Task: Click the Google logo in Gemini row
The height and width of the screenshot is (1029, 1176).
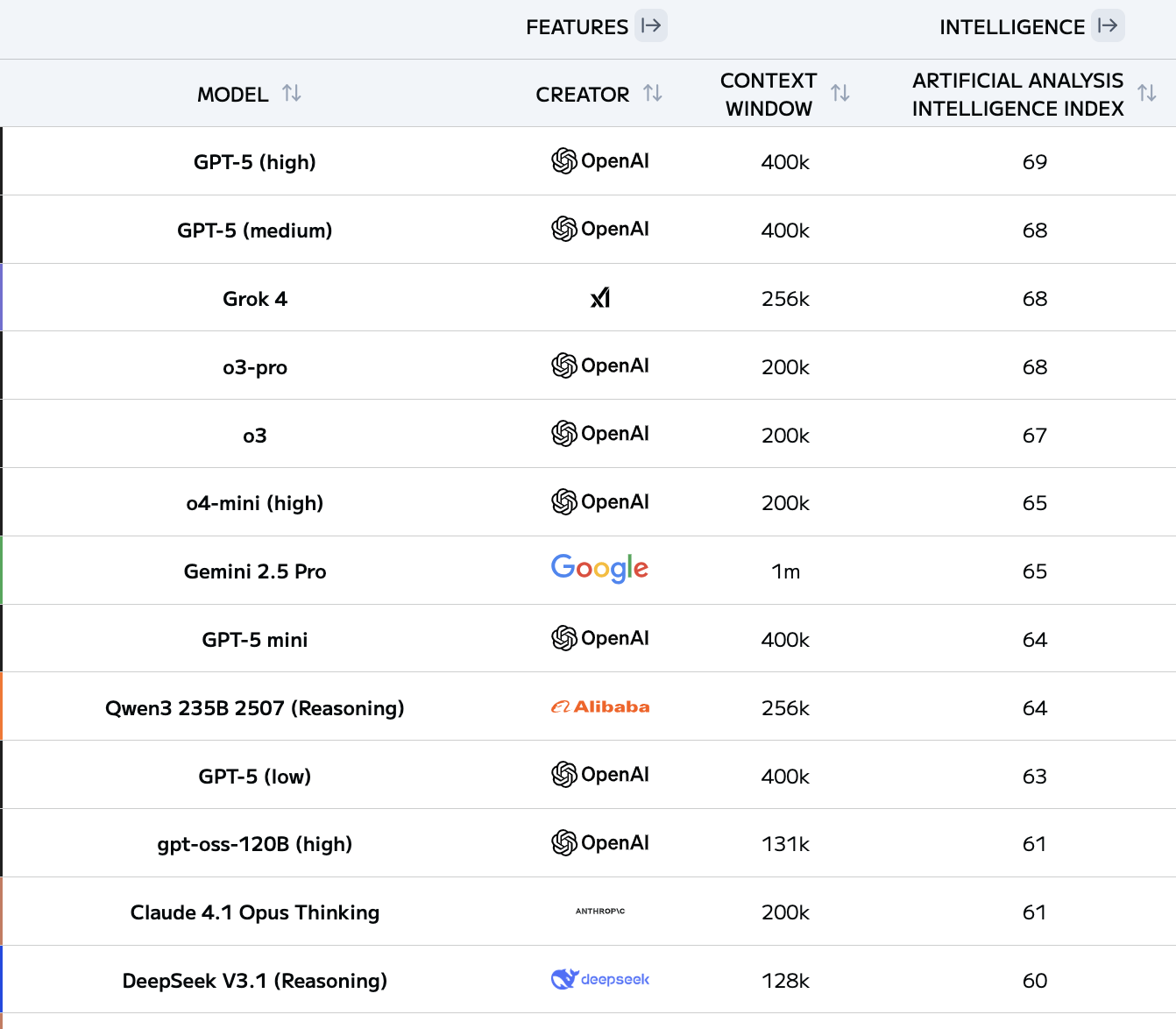Action: pyautogui.click(x=600, y=569)
